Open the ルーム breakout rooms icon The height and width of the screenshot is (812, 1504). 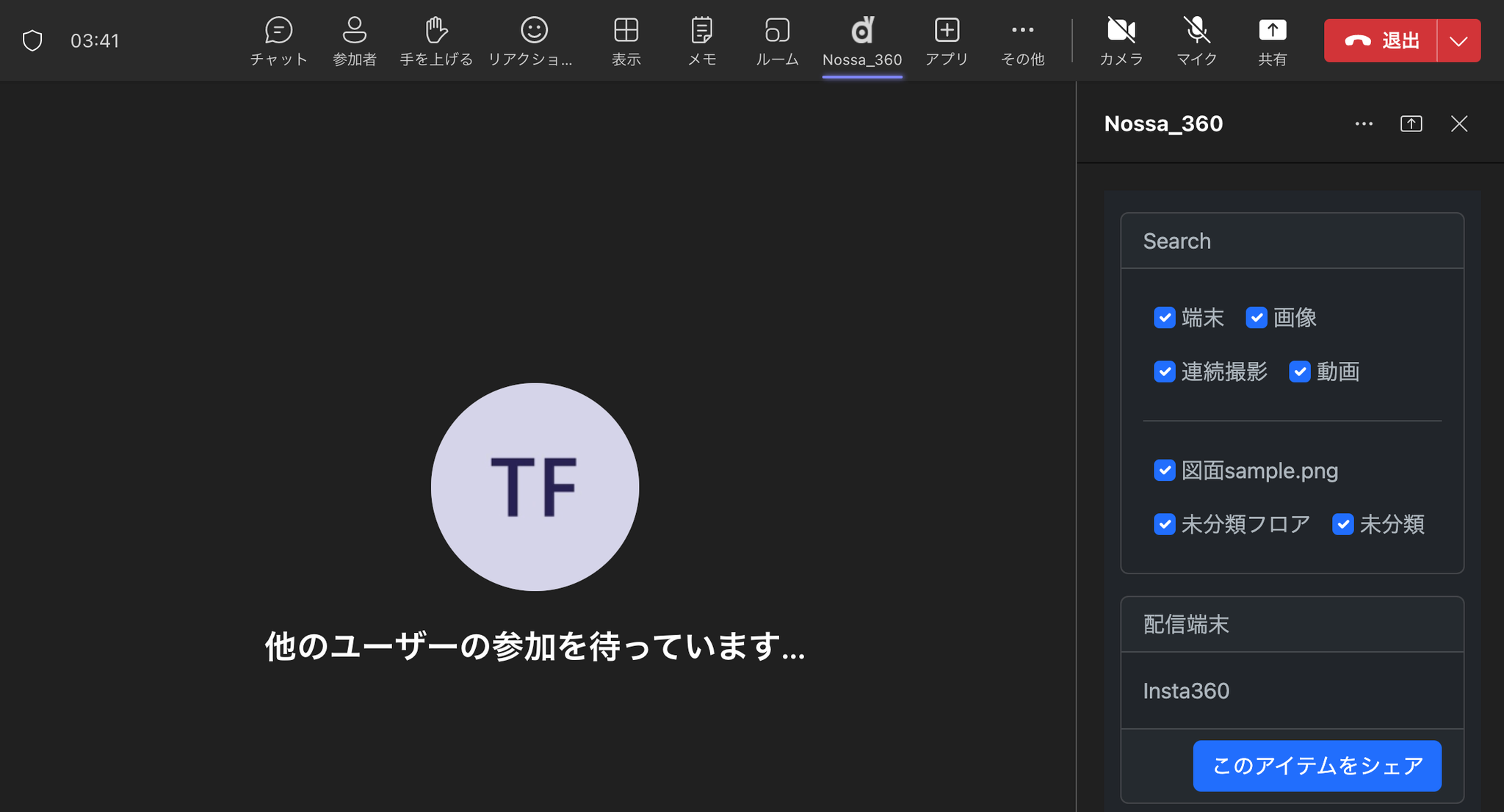(777, 40)
